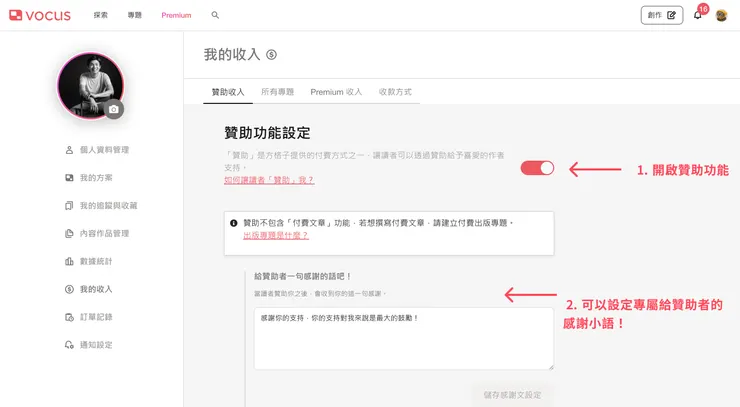Open 個人資料管理 in sidebar
This screenshot has height=407, width=740.
coord(104,150)
